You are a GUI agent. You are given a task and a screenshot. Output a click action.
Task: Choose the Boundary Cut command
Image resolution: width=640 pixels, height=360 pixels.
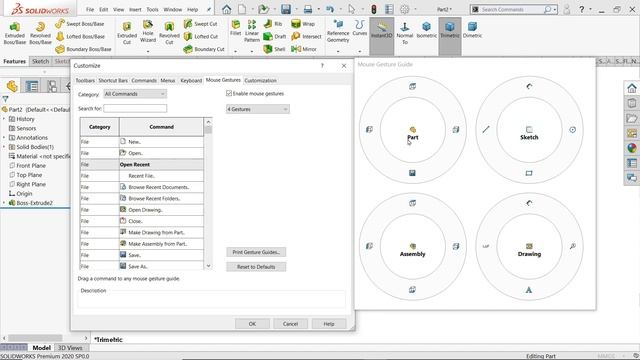click(x=204, y=49)
